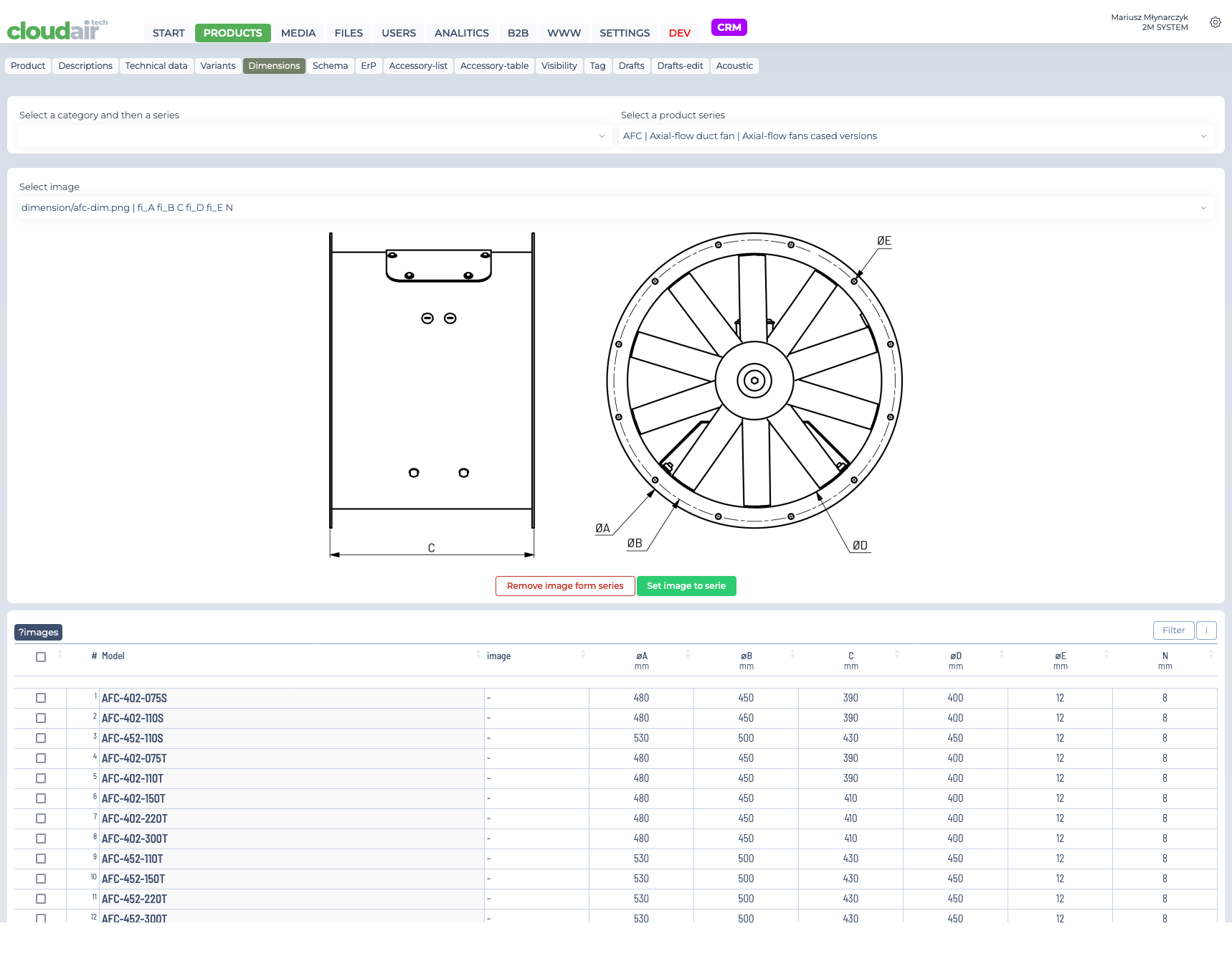This screenshot has height=954, width=1232.
Task: Switch to the Drafts-edit tab
Action: coord(681,66)
